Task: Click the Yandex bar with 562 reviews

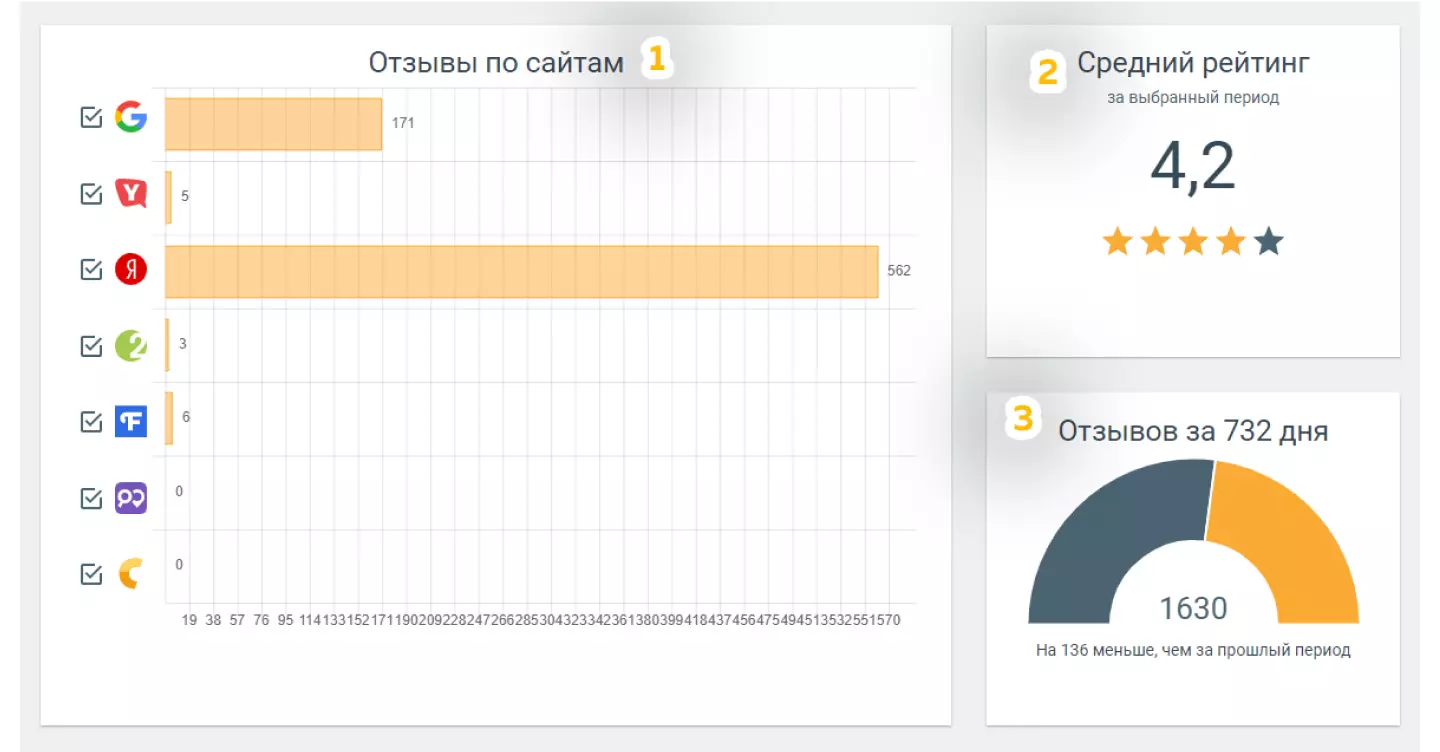Action: click(x=522, y=271)
